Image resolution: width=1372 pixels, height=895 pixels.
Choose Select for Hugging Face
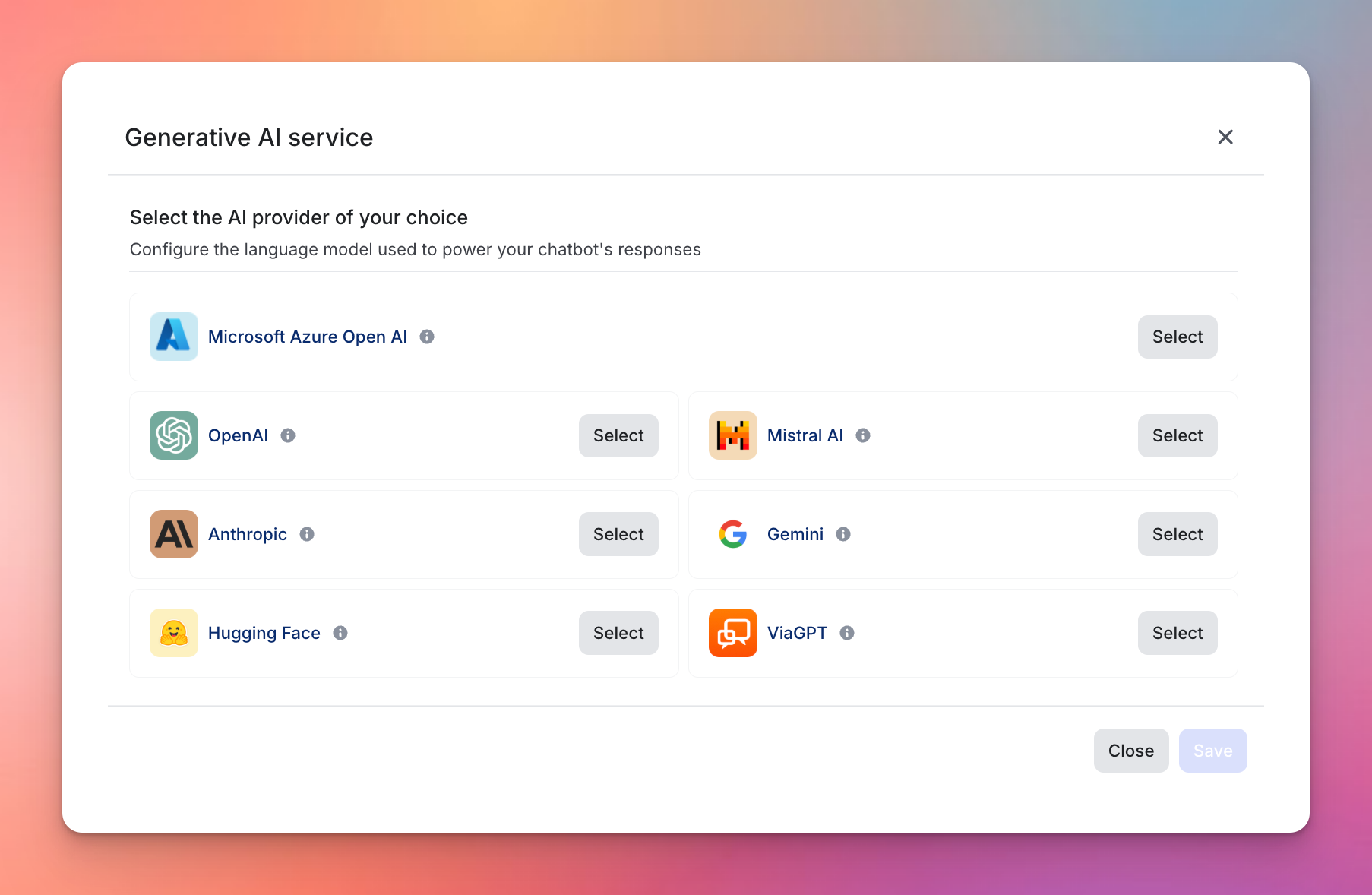618,633
